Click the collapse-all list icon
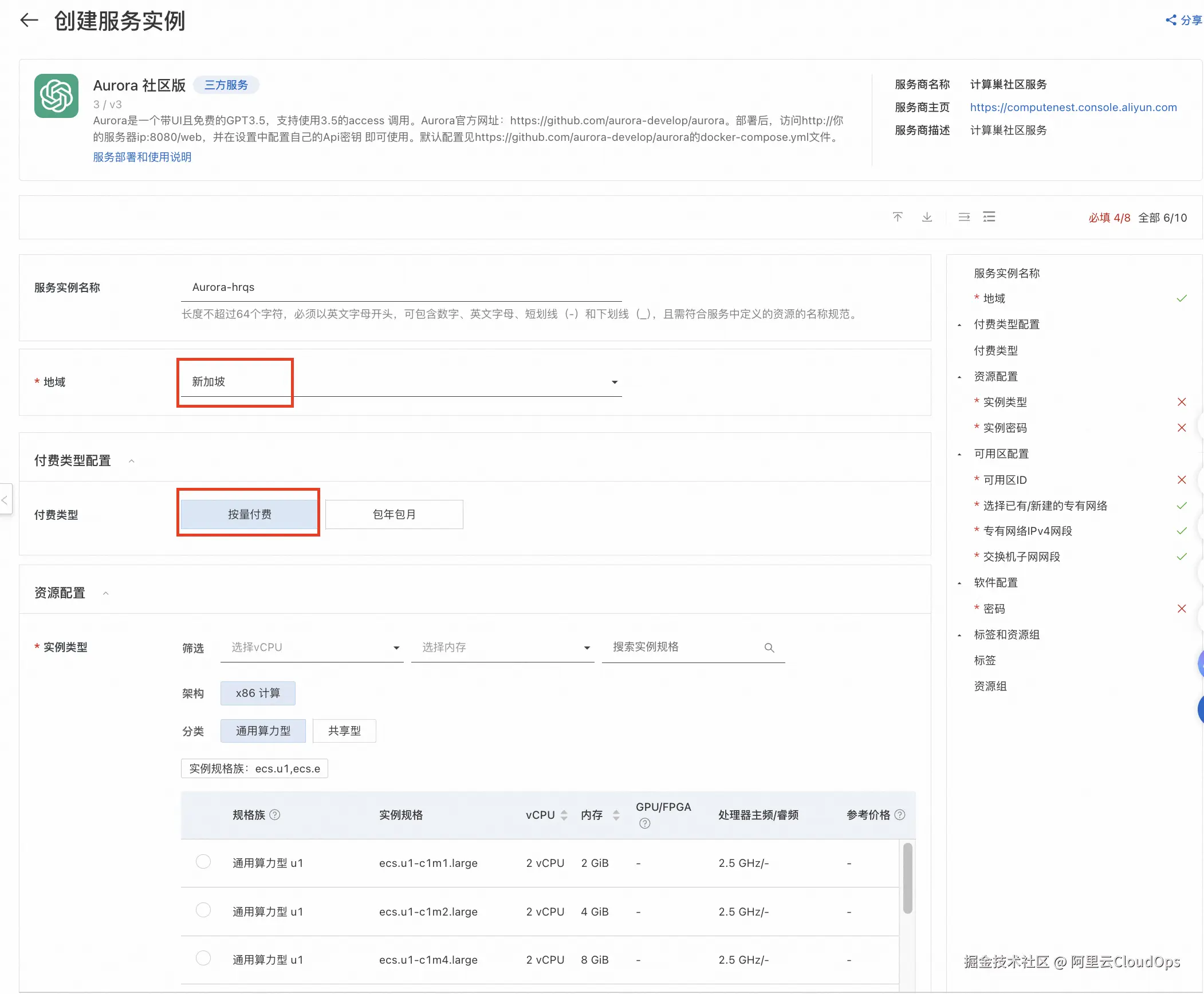 pyautogui.click(x=964, y=217)
